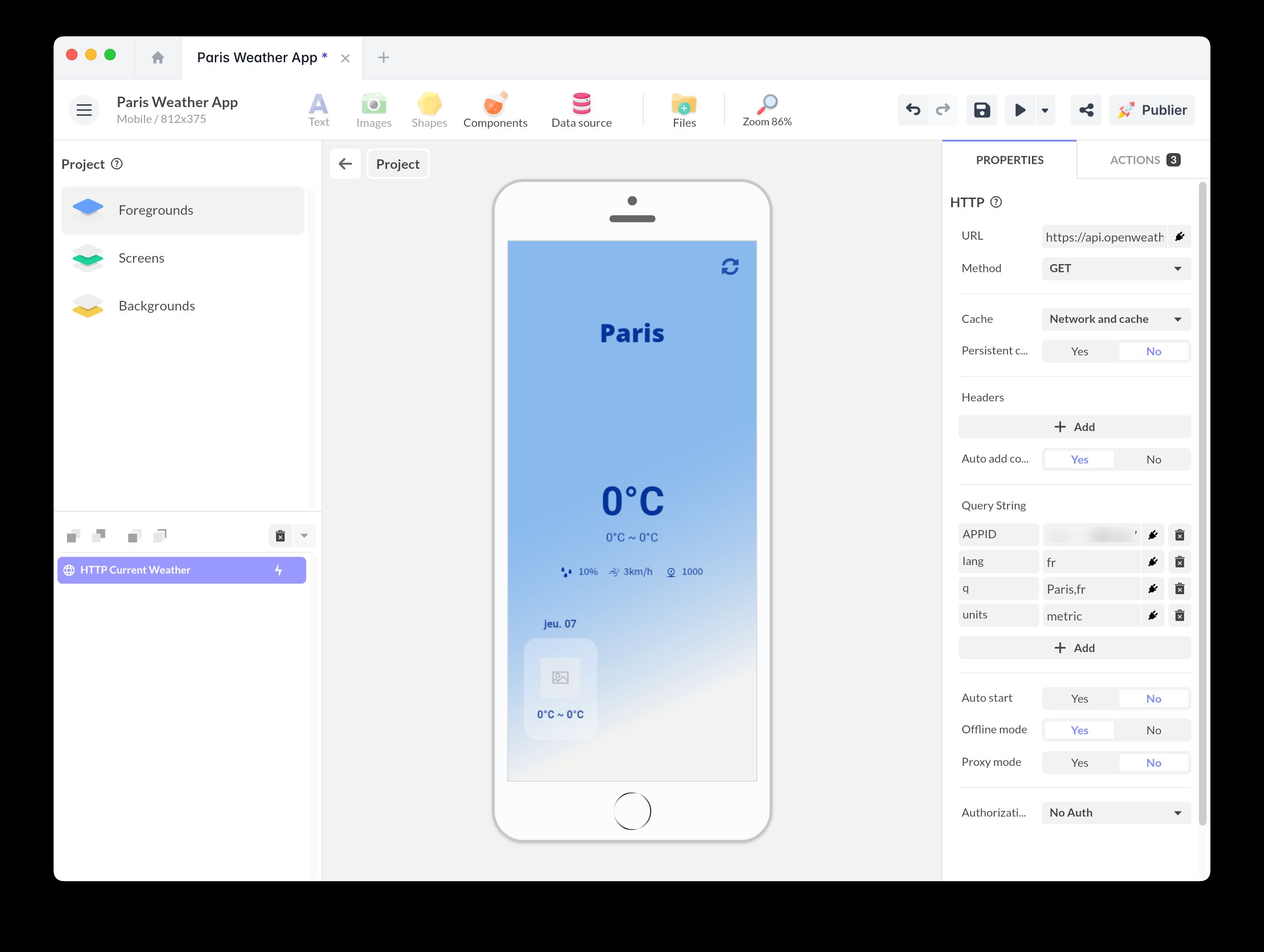1264x952 pixels.
Task: Enable Proxy mode
Action: tap(1079, 762)
